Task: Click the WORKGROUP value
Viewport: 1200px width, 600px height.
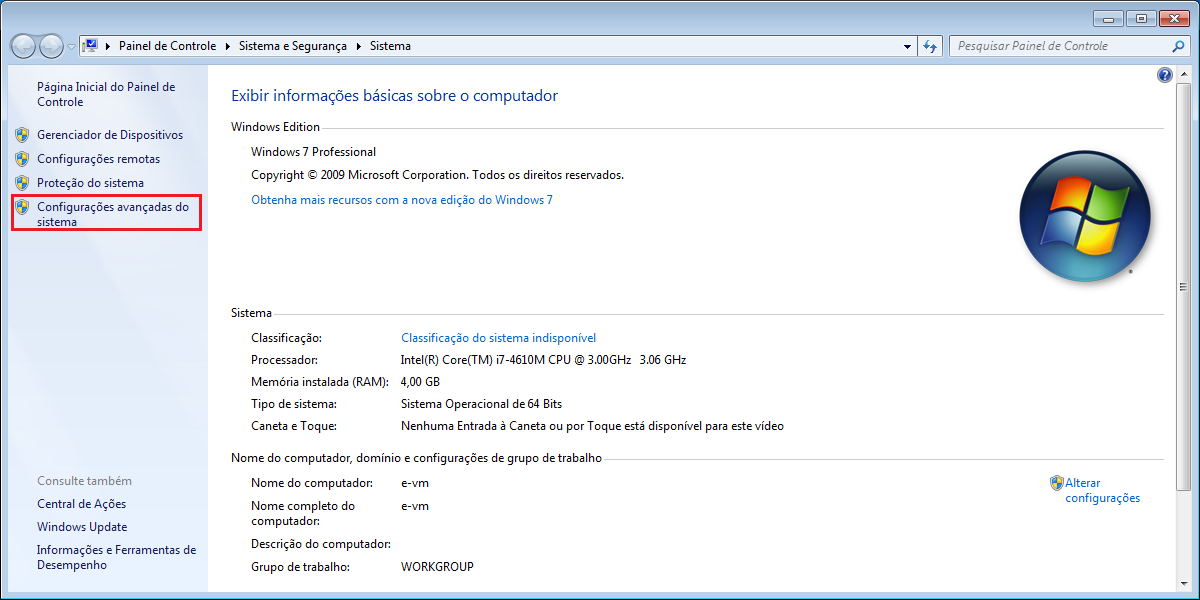Action: (x=437, y=567)
